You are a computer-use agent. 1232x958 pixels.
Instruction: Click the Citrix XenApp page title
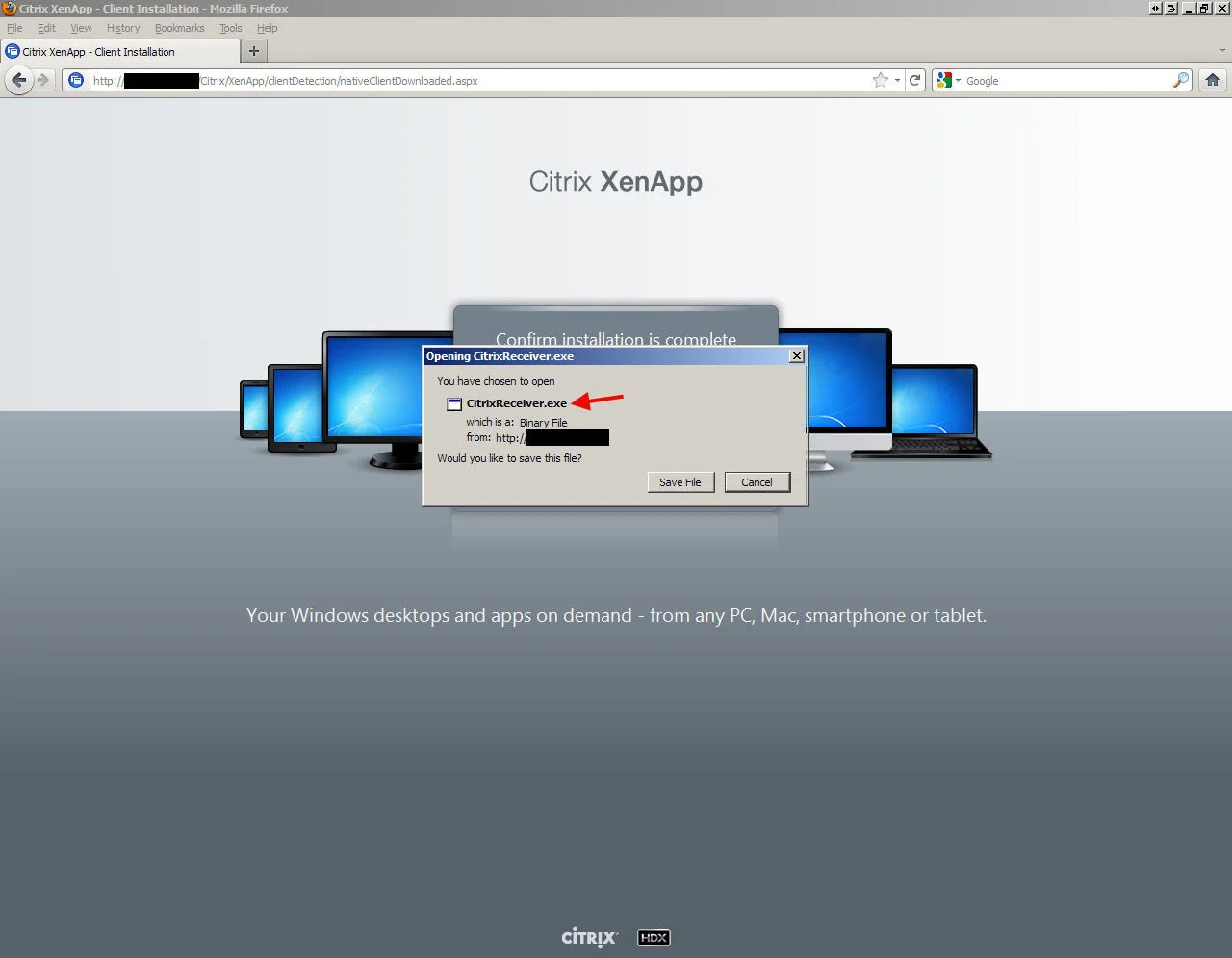(616, 182)
